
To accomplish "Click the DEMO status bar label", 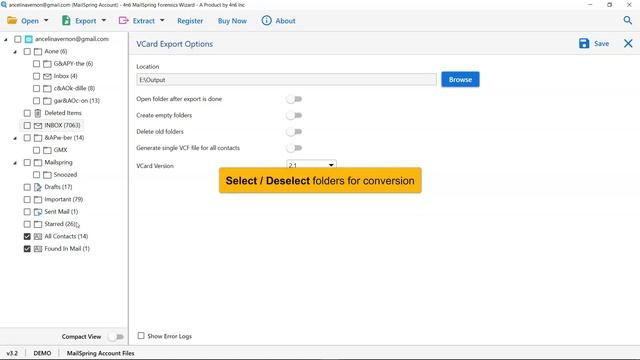I will (42, 353).
